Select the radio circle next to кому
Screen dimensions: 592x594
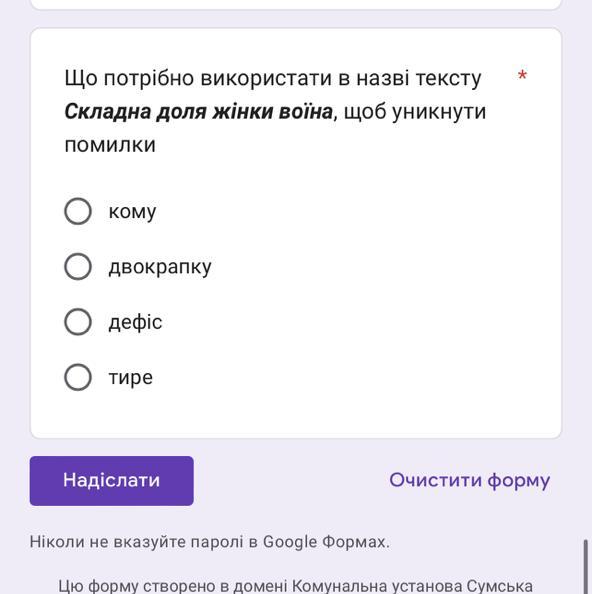click(78, 211)
